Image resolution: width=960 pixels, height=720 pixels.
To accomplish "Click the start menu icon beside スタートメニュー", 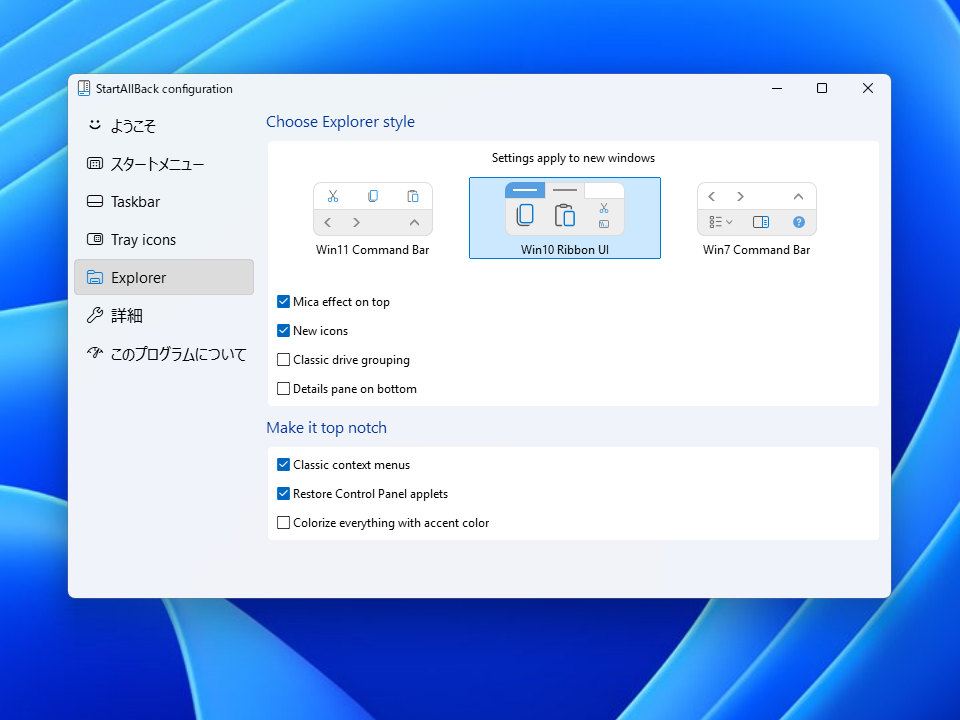I will [x=95, y=163].
